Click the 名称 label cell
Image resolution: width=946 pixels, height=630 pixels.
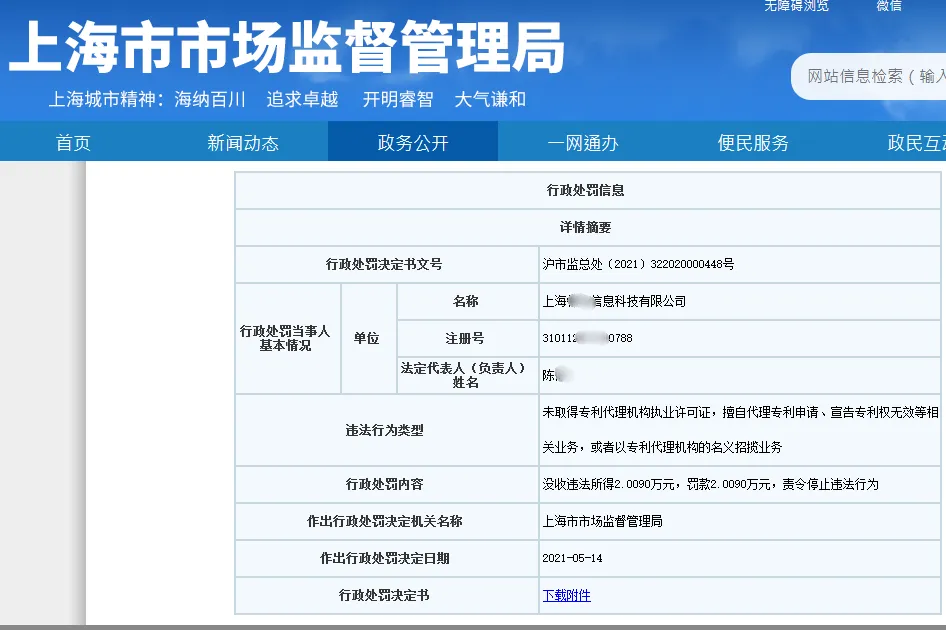pyautogui.click(x=466, y=301)
